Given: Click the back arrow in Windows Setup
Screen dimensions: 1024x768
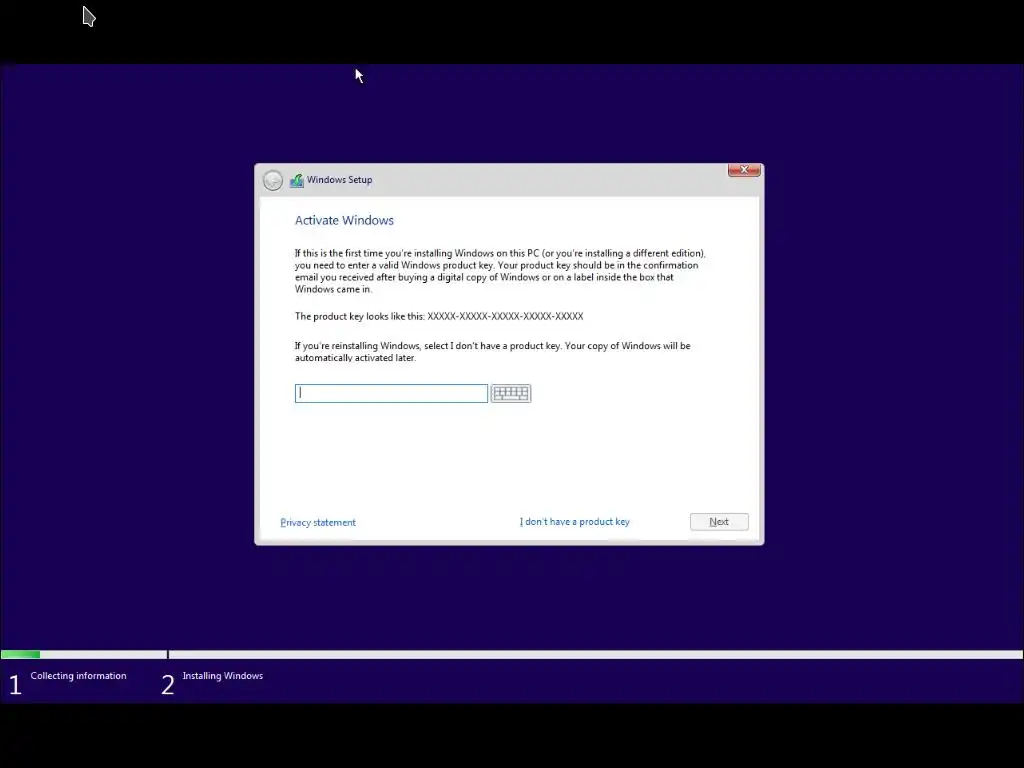Looking at the screenshot, I should coord(273,180).
